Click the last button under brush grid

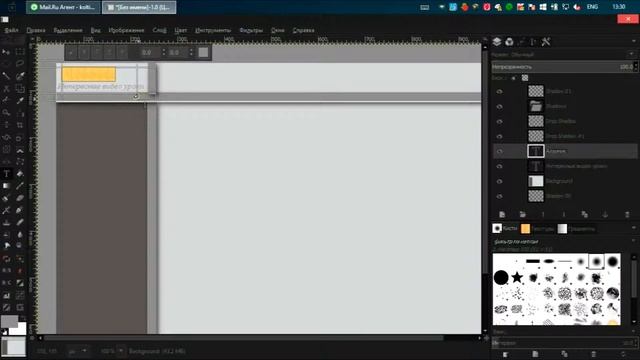click(x=623, y=354)
